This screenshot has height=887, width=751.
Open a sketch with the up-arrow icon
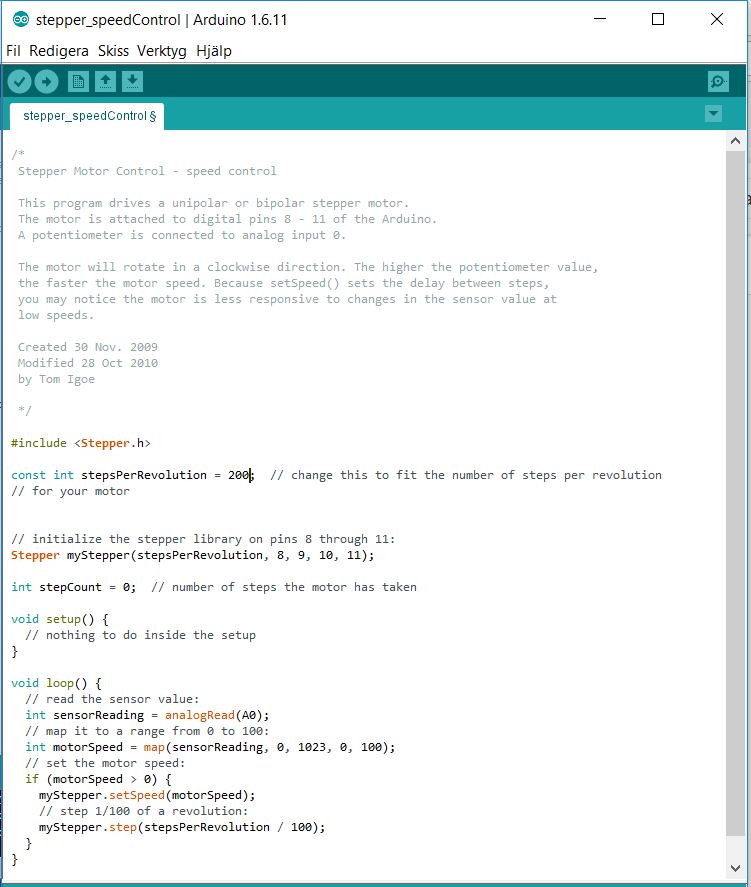pos(105,82)
